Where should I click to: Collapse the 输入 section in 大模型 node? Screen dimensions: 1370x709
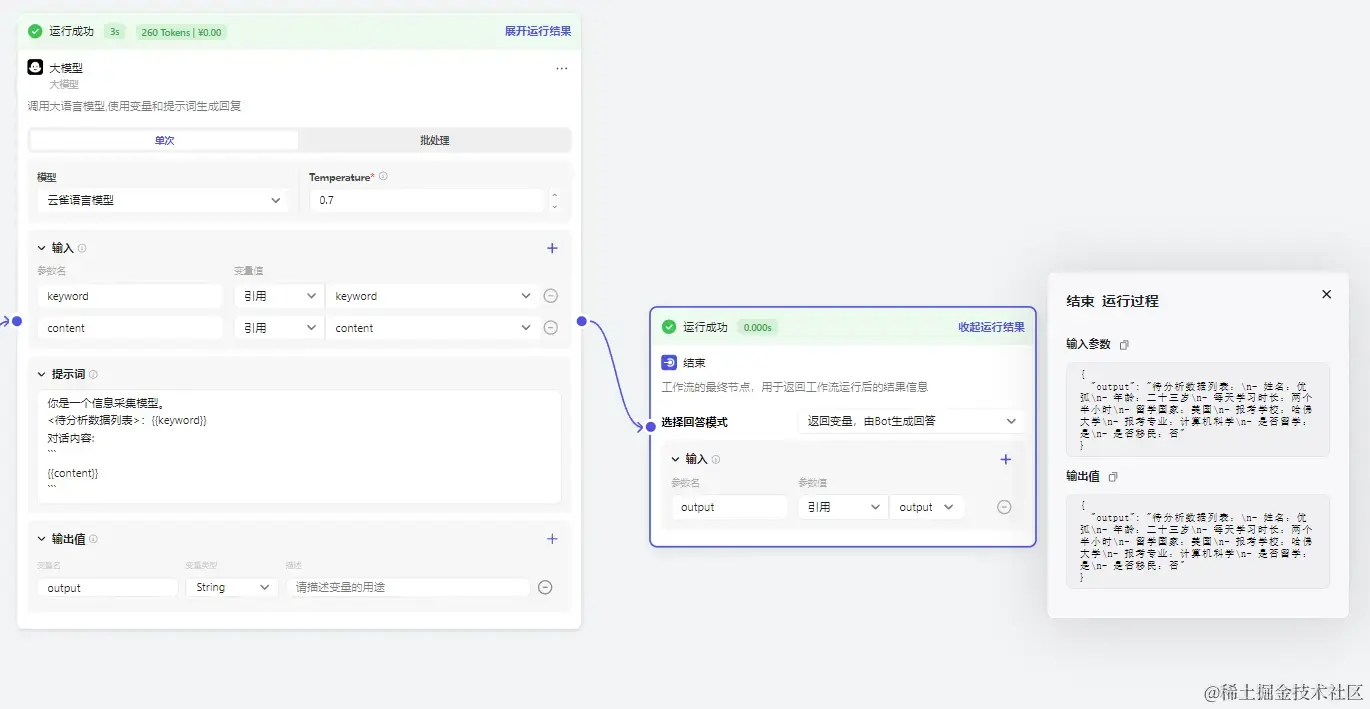(42, 248)
